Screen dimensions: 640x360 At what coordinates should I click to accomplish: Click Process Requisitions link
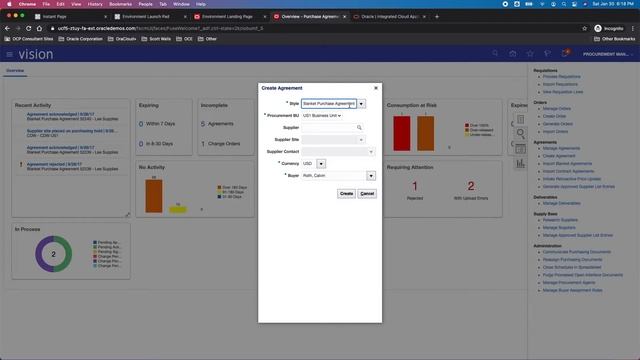tap(561, 76)
